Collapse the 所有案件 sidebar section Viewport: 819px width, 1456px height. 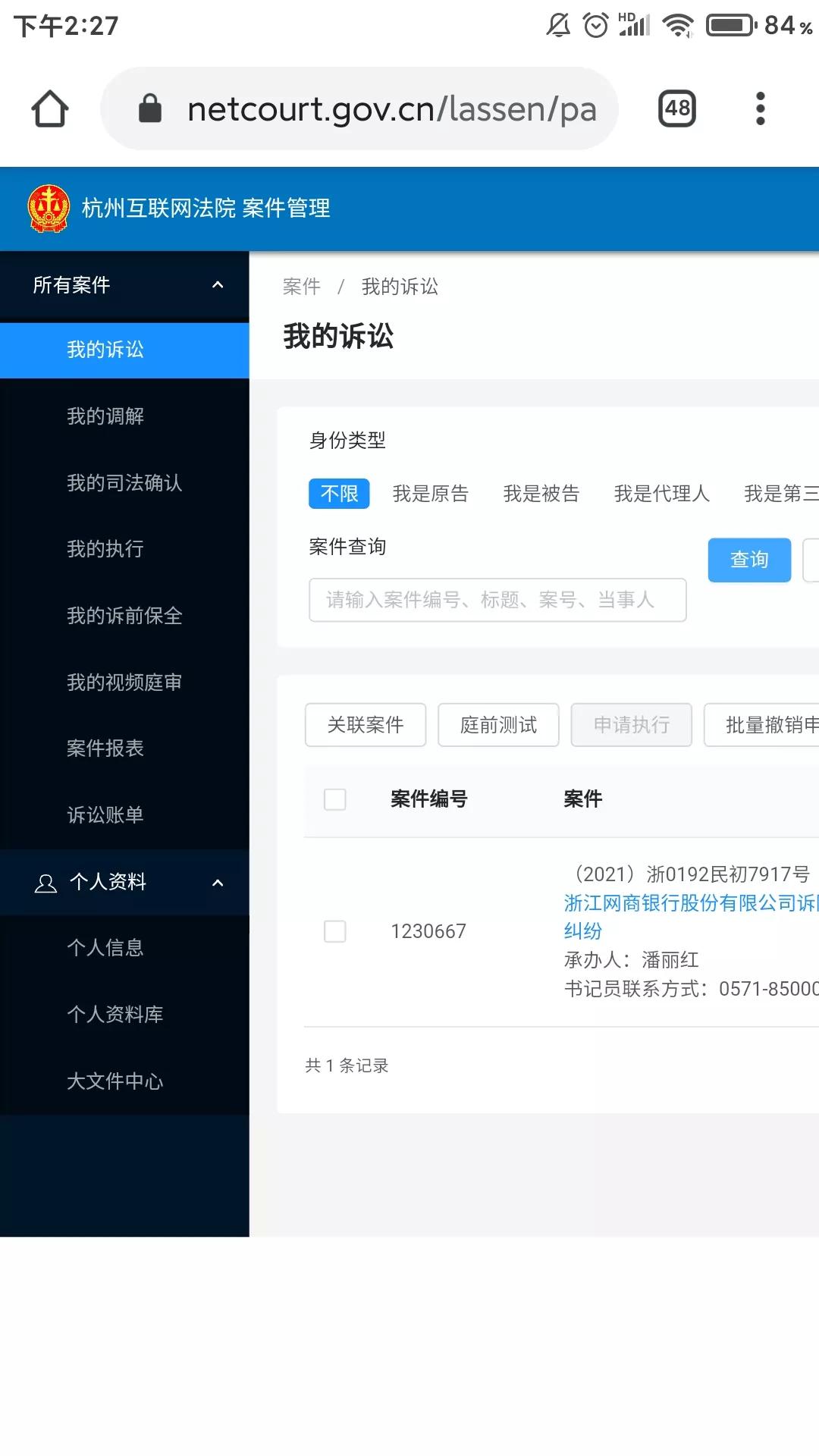pyautogui.click(x=218, y=285)
